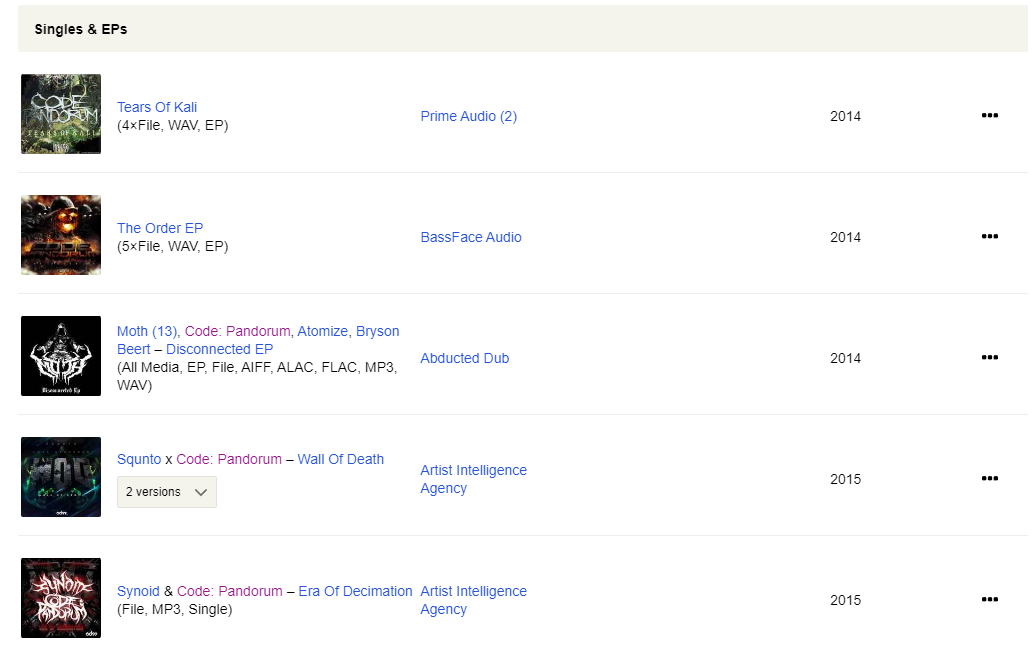The height and width of the screenshot is (648, 1036).
Task: Go to Prime Audio (2) label page
Action: (468, 116)
